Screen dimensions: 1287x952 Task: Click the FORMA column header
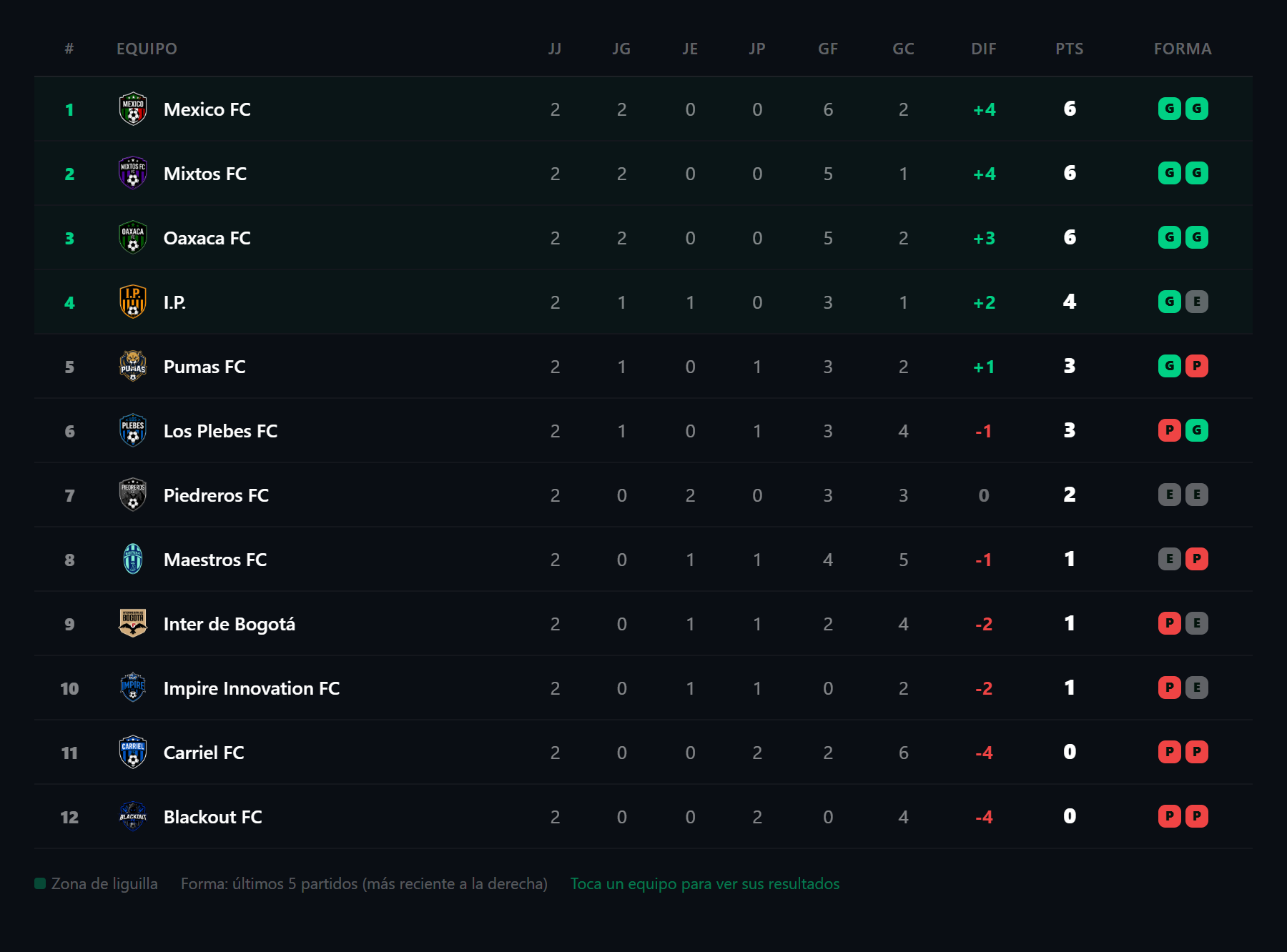coord(1183,49)
